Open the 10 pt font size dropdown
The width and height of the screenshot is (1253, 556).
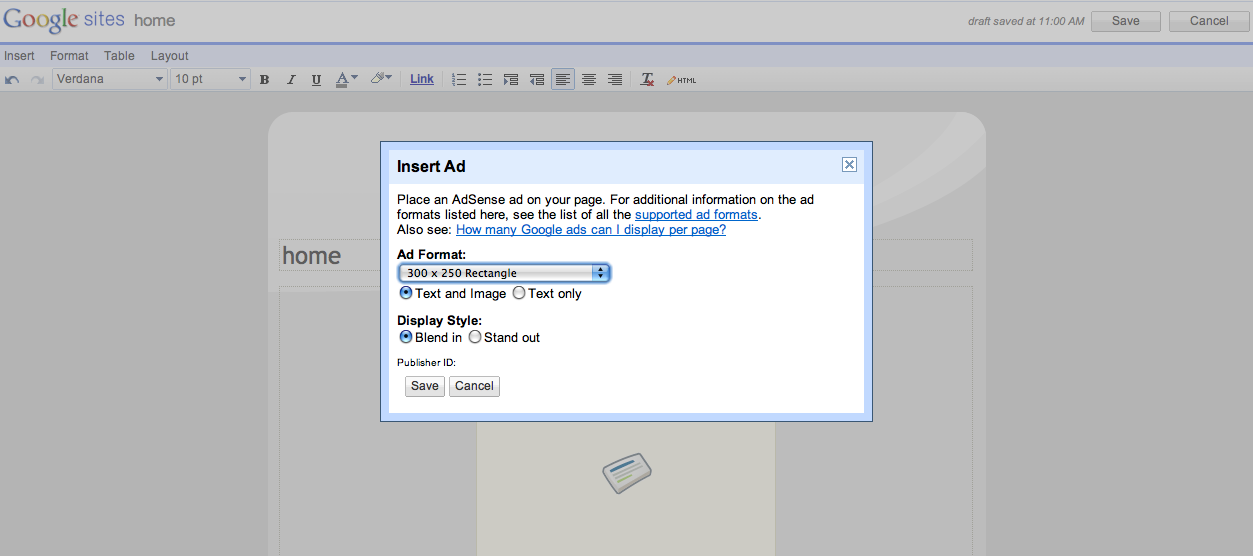point(210,79)
